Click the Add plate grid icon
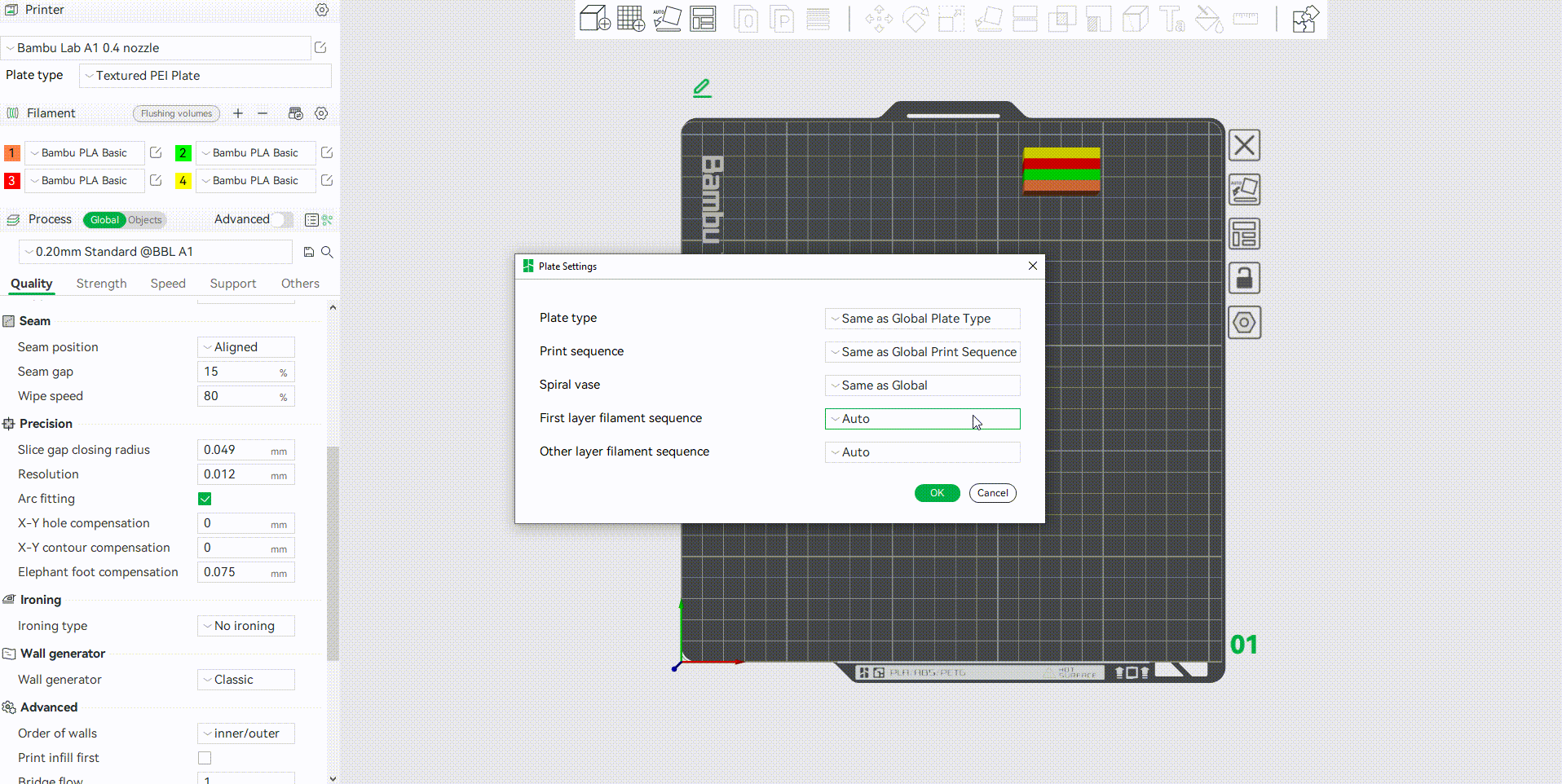 (x=630, y=18)
